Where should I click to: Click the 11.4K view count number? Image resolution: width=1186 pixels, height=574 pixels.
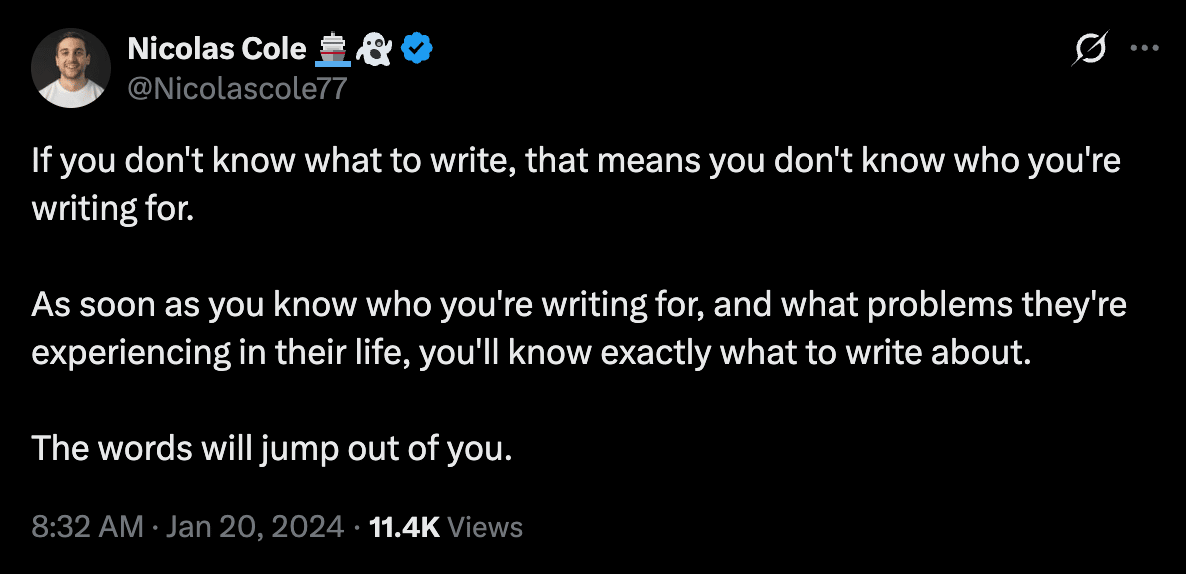tap(404, 527)
